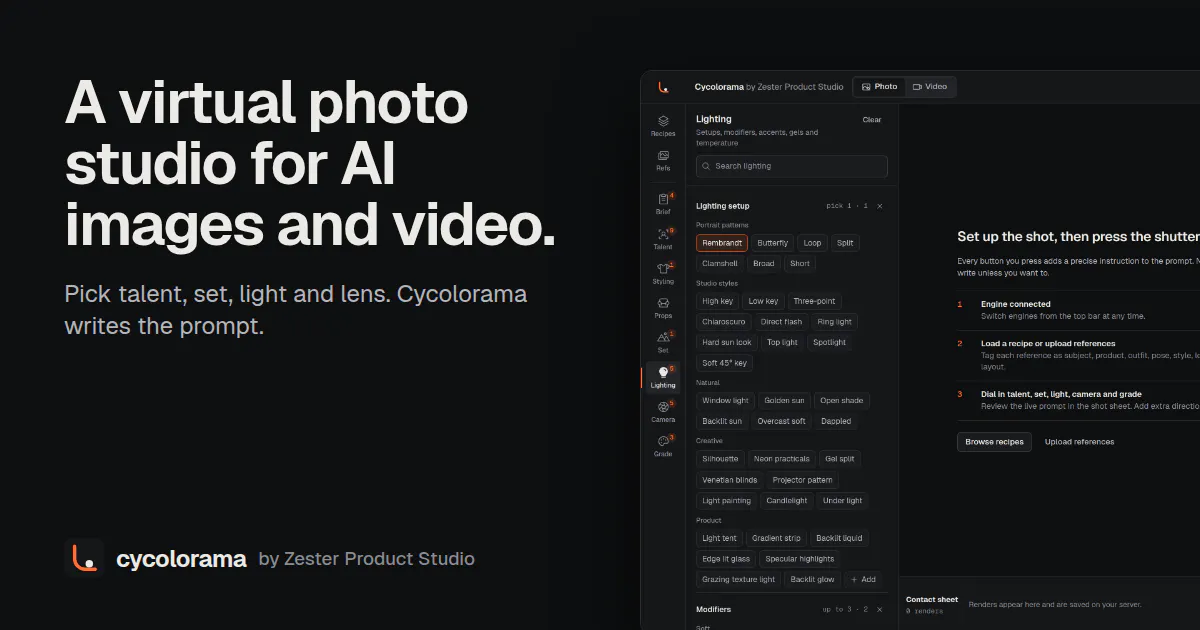Select the Hard sun look chip

(x=727, y=342)
